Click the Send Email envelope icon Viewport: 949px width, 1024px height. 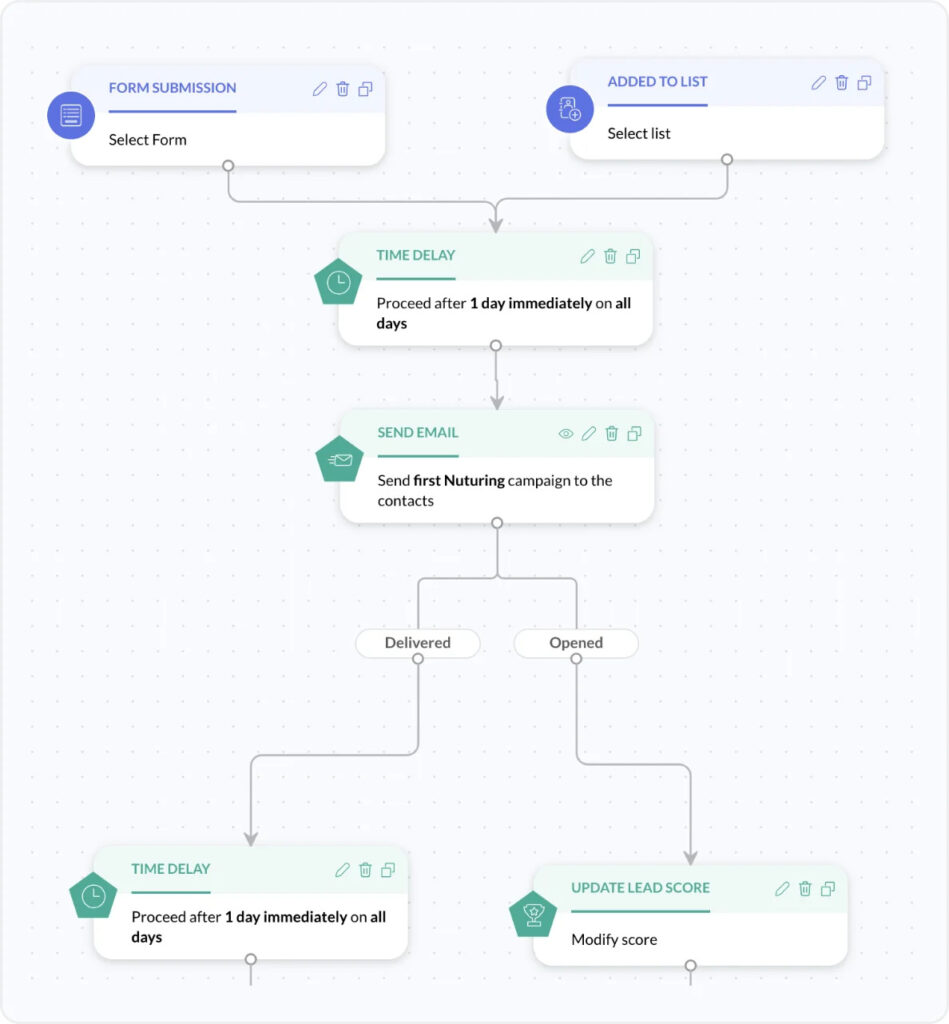339,459
